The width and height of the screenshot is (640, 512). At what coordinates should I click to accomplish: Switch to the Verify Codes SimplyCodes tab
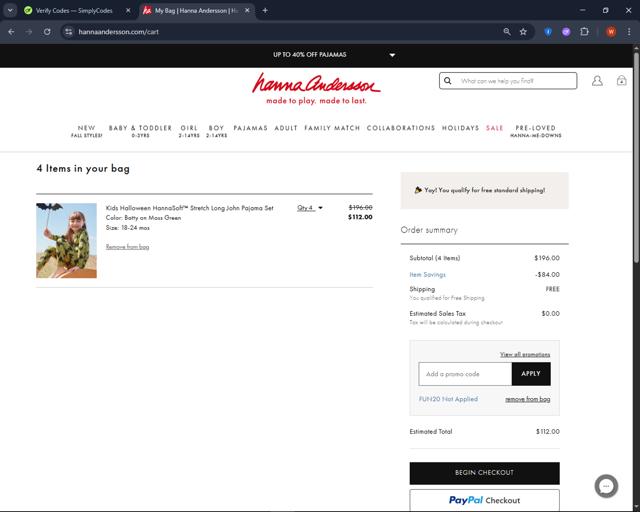click(74, 11)
